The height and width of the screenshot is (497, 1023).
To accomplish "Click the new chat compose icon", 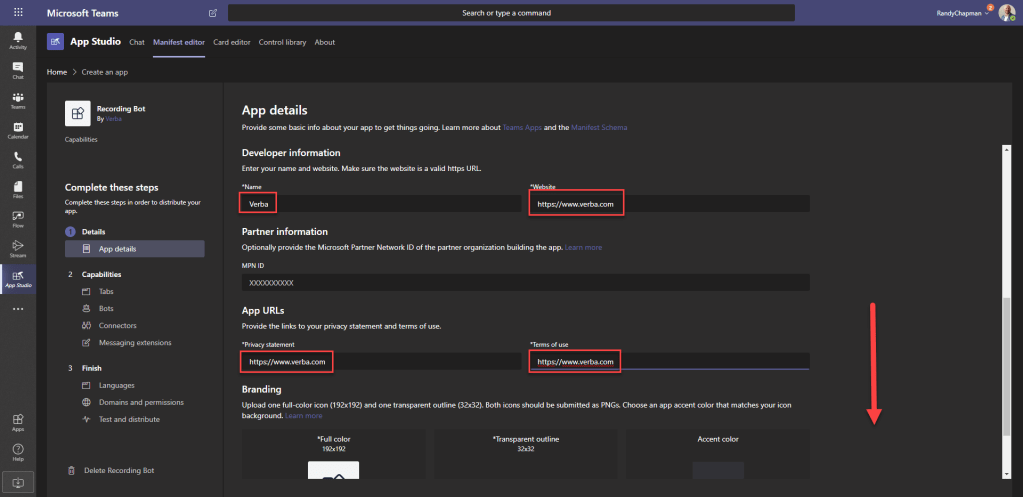I will click(212, 13).
